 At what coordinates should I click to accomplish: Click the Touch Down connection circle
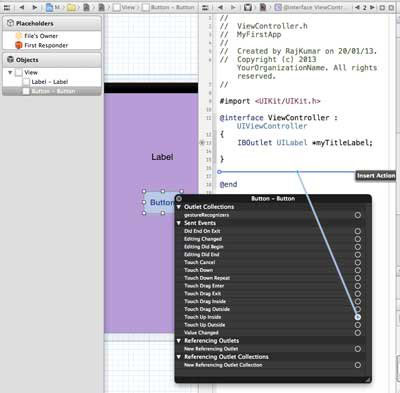coord(358,270)
